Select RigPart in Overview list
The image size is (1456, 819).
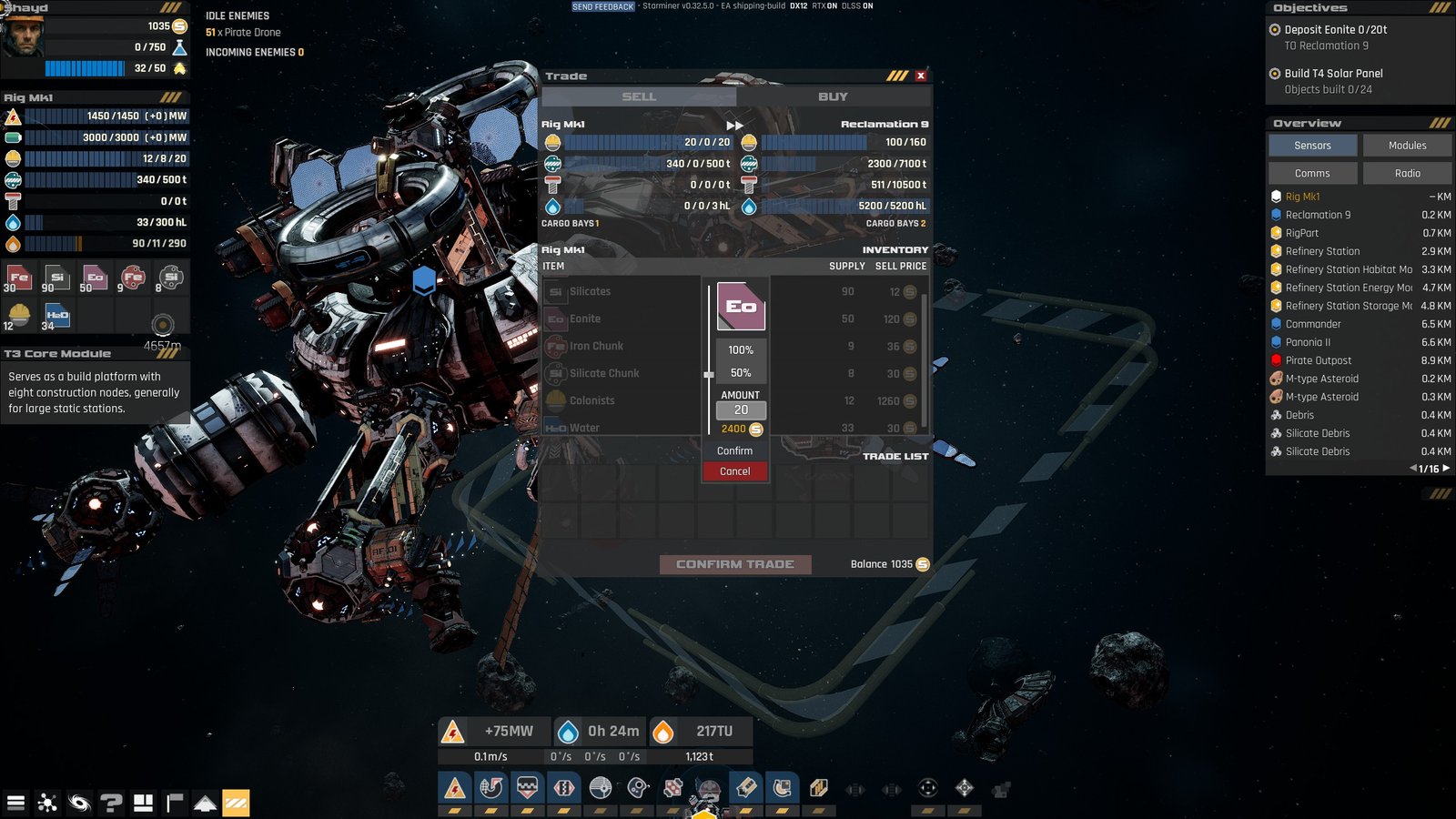pyautogui.click(x=1360, y=233)
